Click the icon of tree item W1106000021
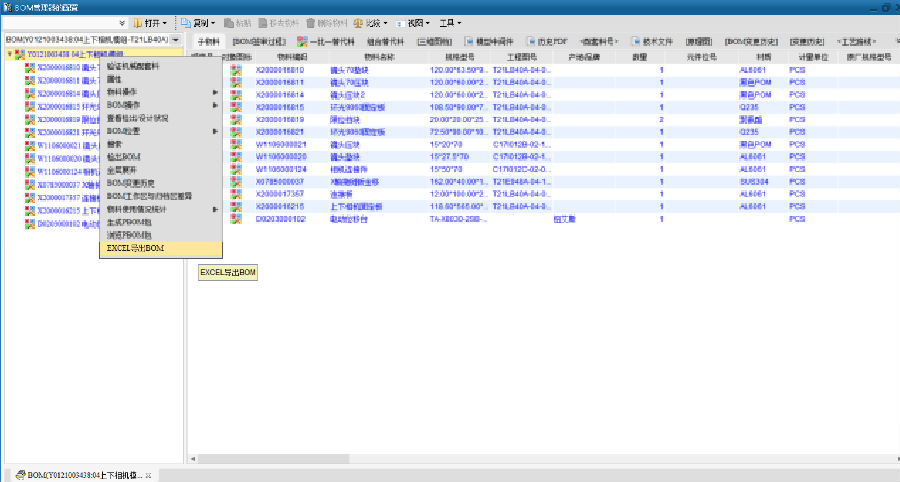This screenshot has height=482, width=900. [30, 145]
